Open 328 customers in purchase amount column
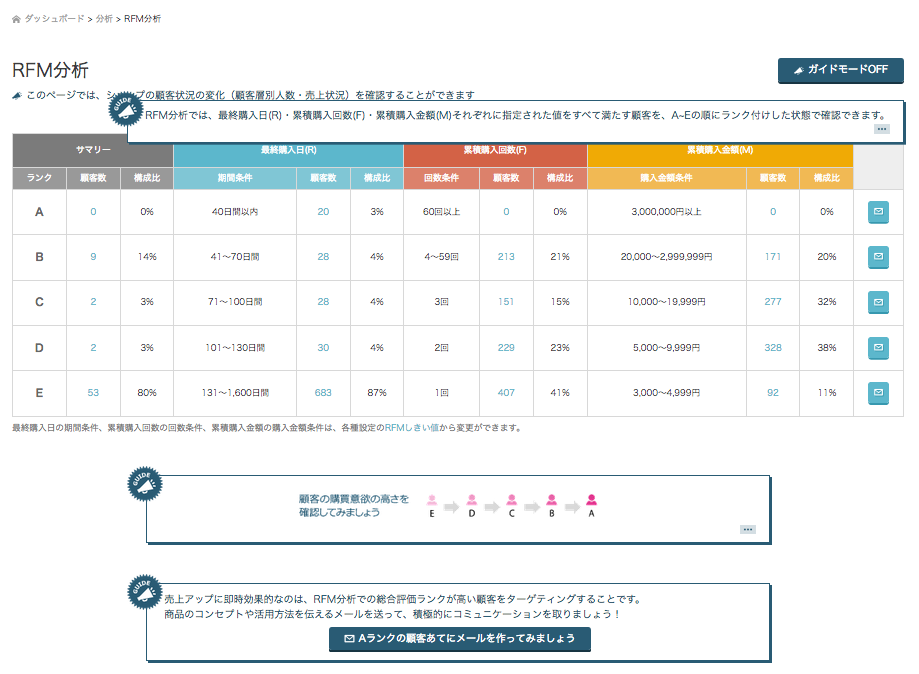 (772, 348)
